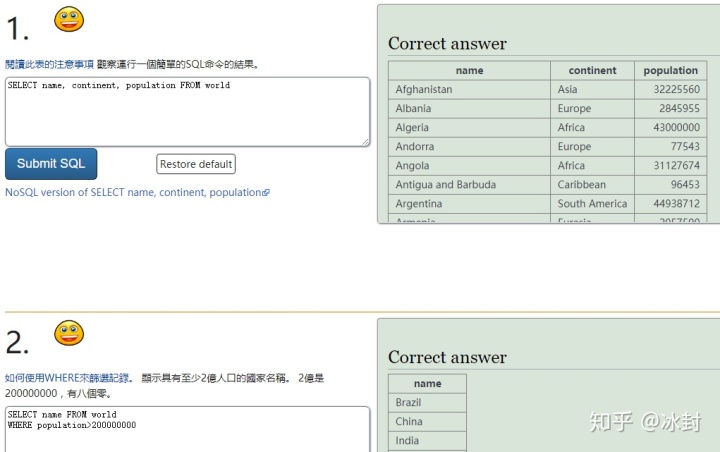
Task: Click the South America continent cell
Action: [592, 204]
